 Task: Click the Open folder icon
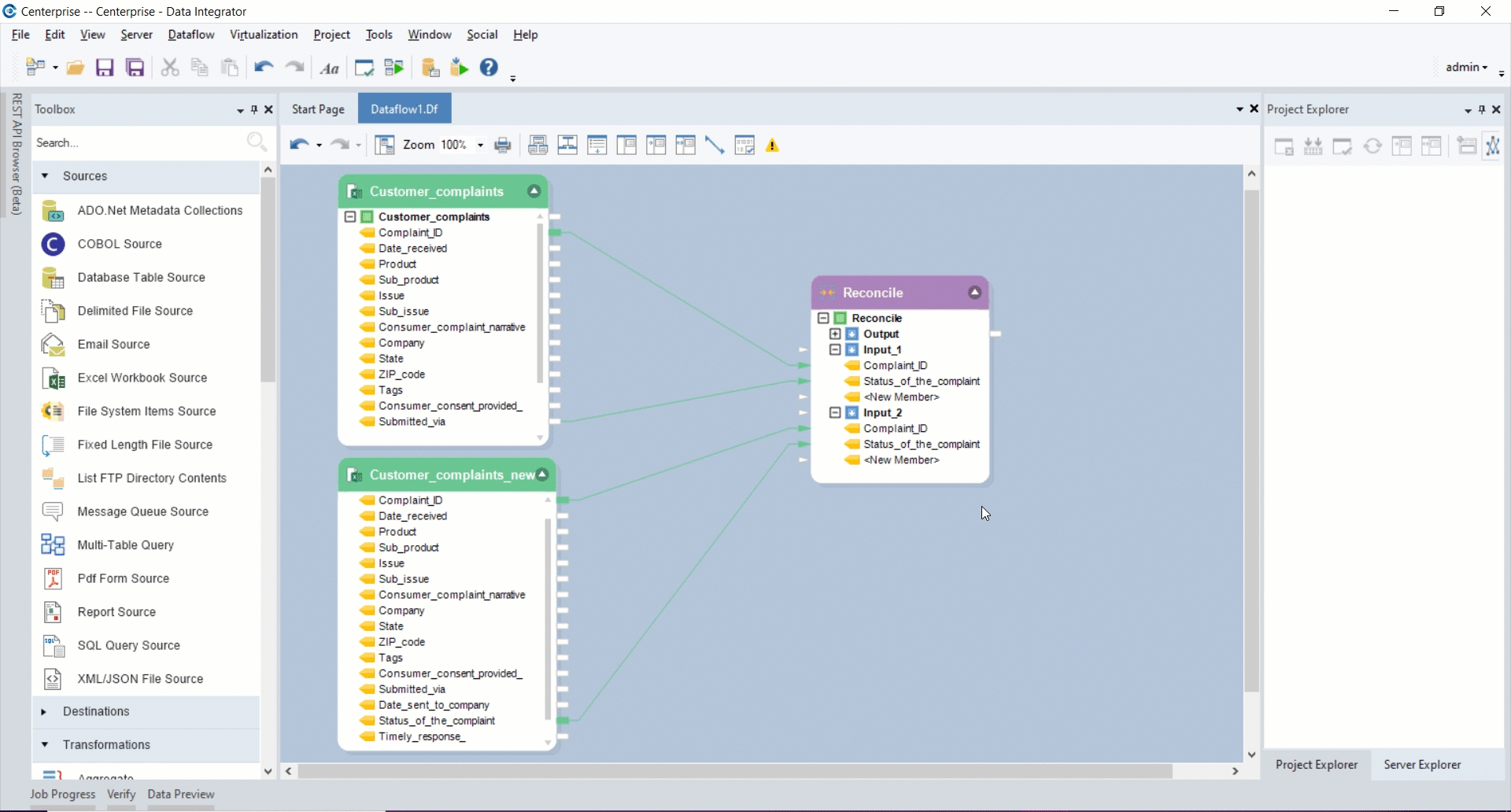click(x=76, y=68)
